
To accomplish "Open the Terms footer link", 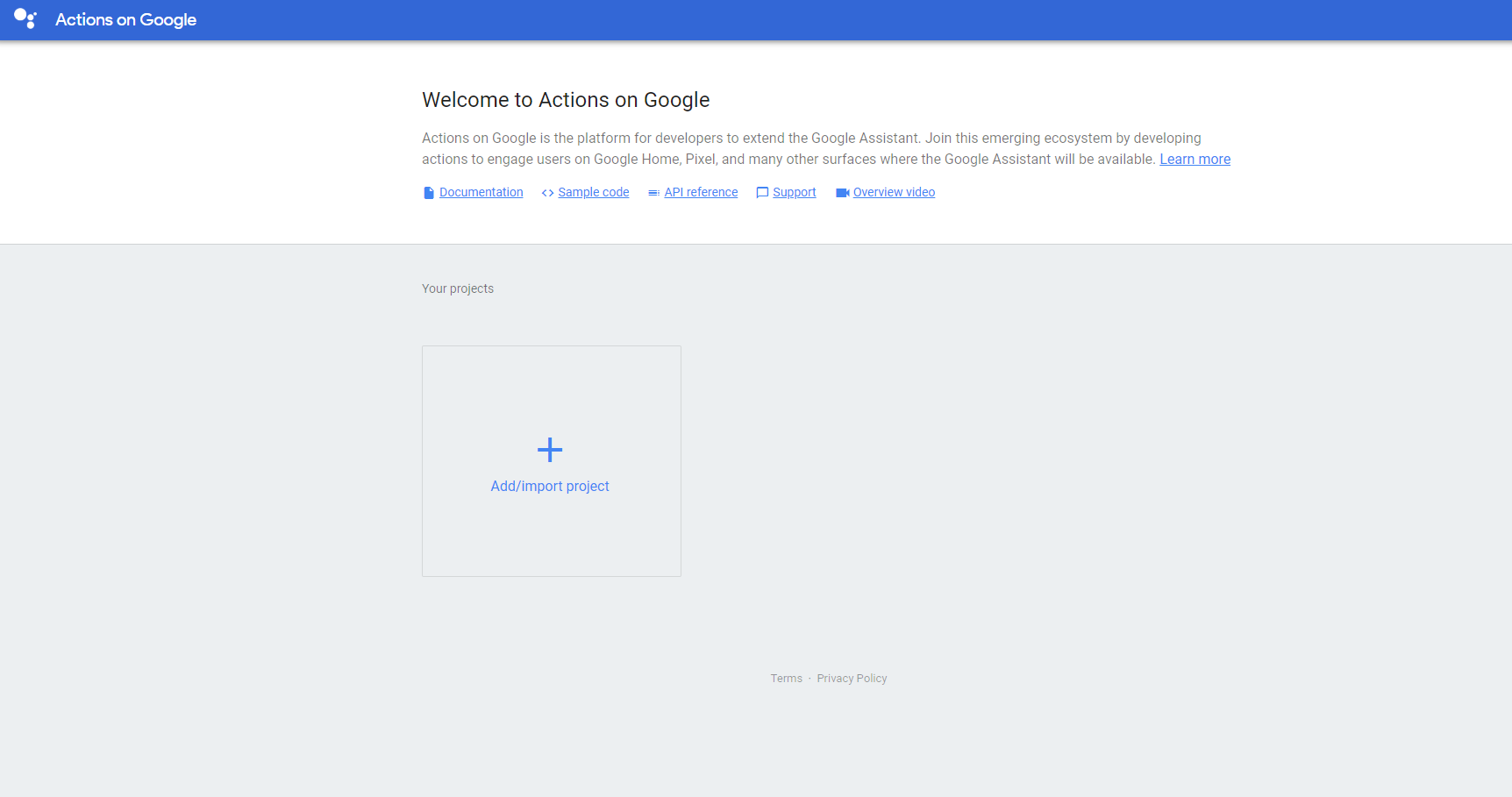I will [x=787, y=679].
